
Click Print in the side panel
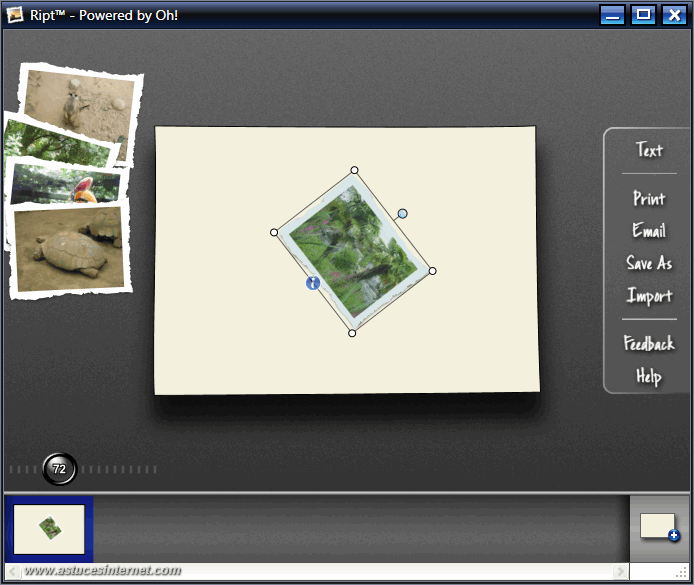pos(649,198)
